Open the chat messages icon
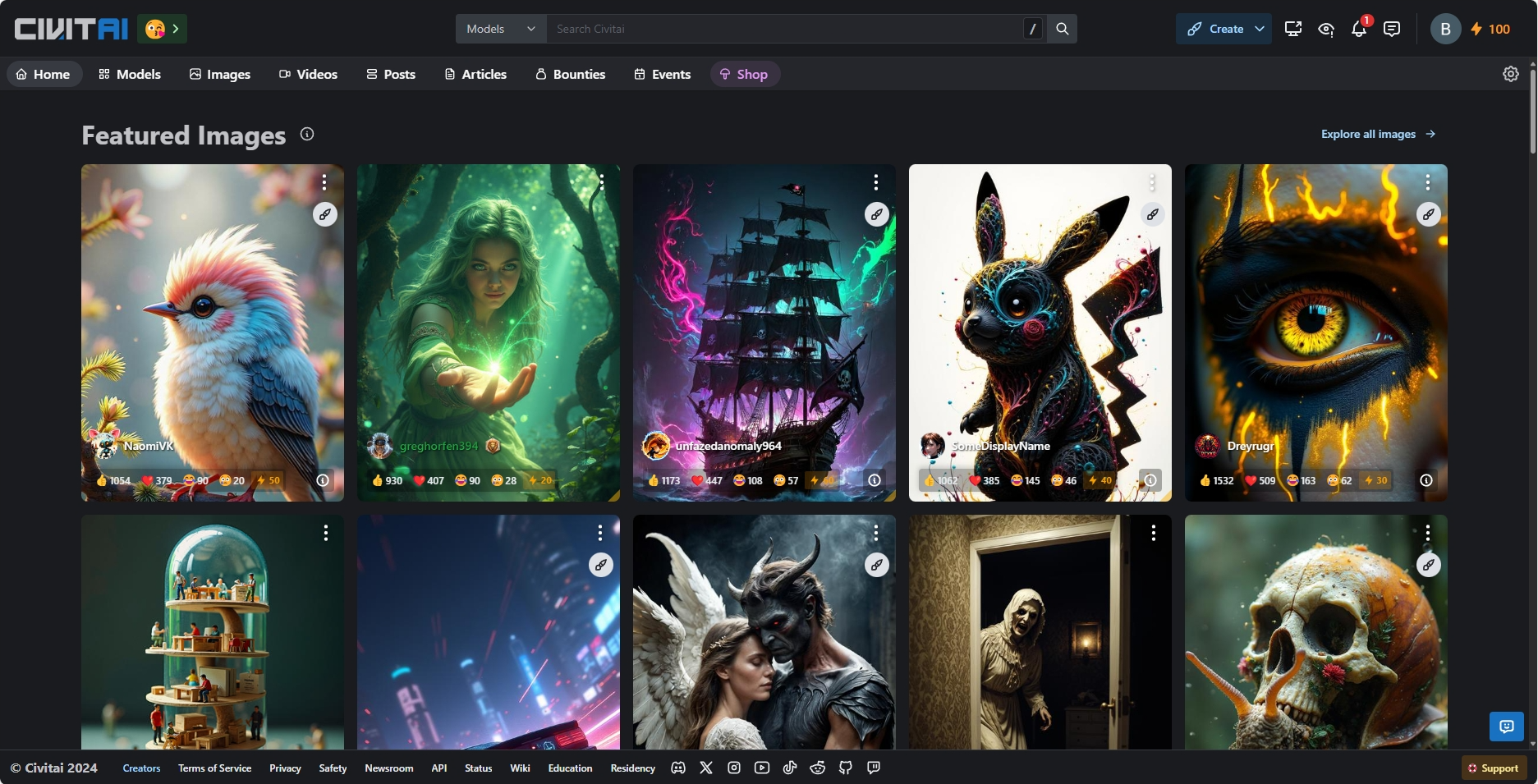Screen dimensions: 1538x784 pos(1392,29)
